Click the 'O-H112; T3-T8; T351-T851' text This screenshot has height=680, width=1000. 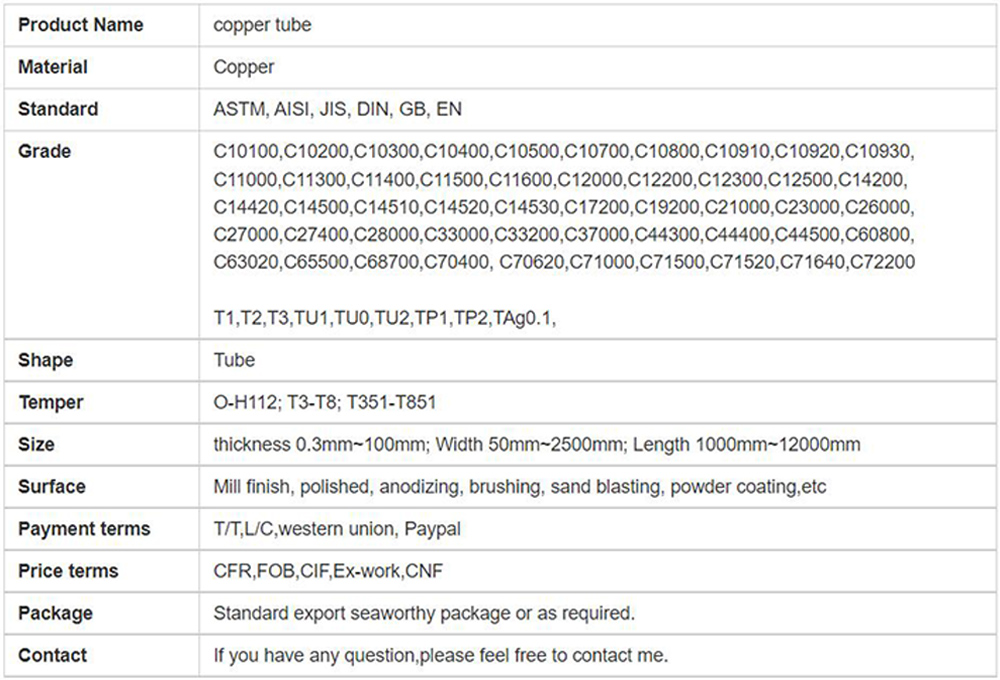click(324, 403)
